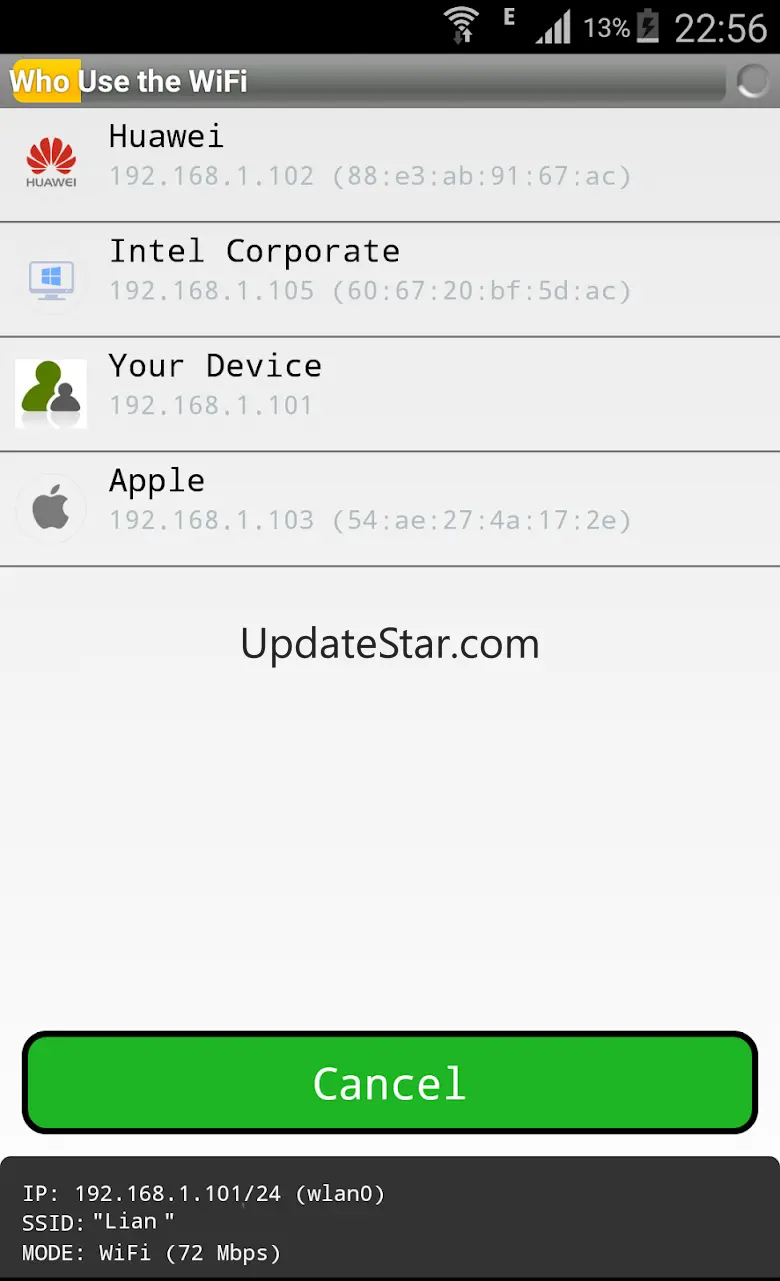Tap the spinning refresh indicator in title bar
The image size is (780, 1281).
pos(753,81)
